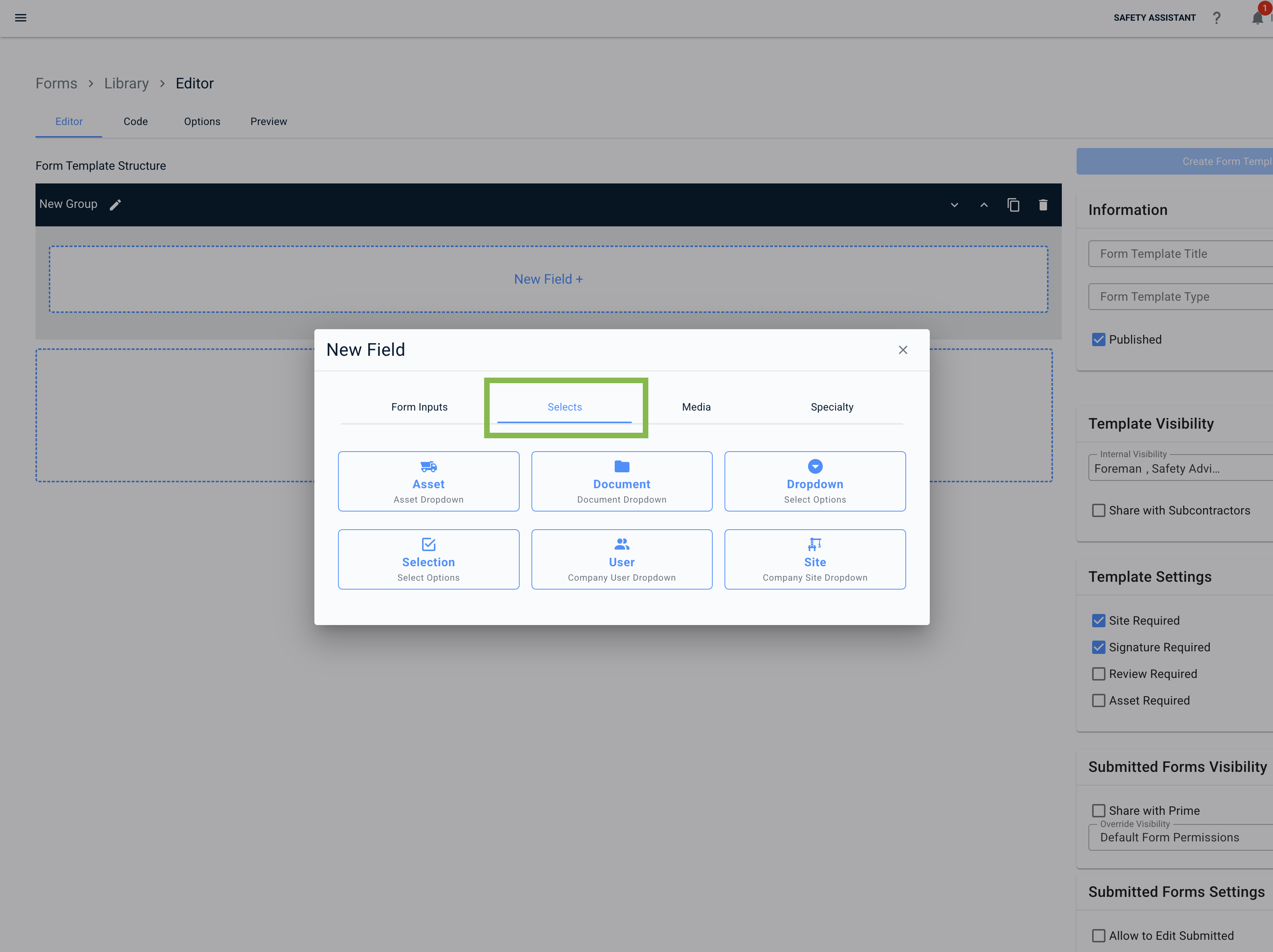Delete New Group using trash icon

click(1043, 205)
